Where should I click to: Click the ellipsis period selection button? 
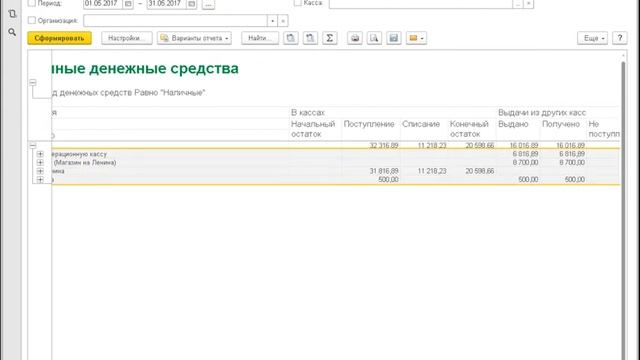coord(208,4)
